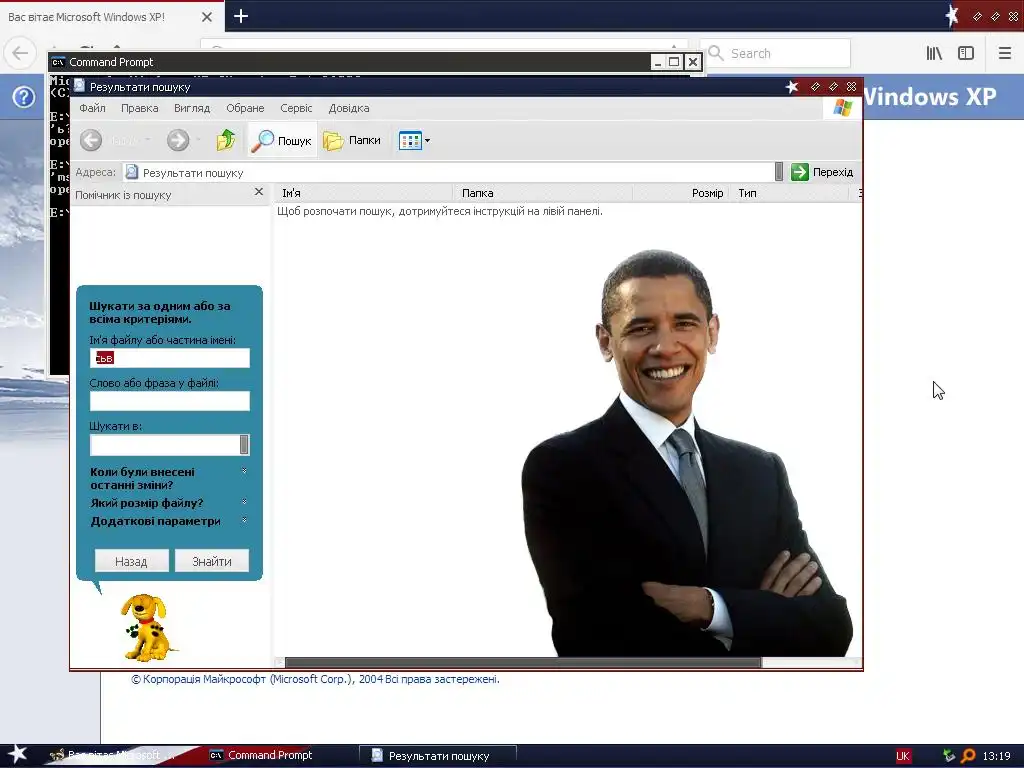Image resolution: width=1024 pixels, height=768 pixels.
Task: Open the Довідка menu
Action: tap(349, 108)
